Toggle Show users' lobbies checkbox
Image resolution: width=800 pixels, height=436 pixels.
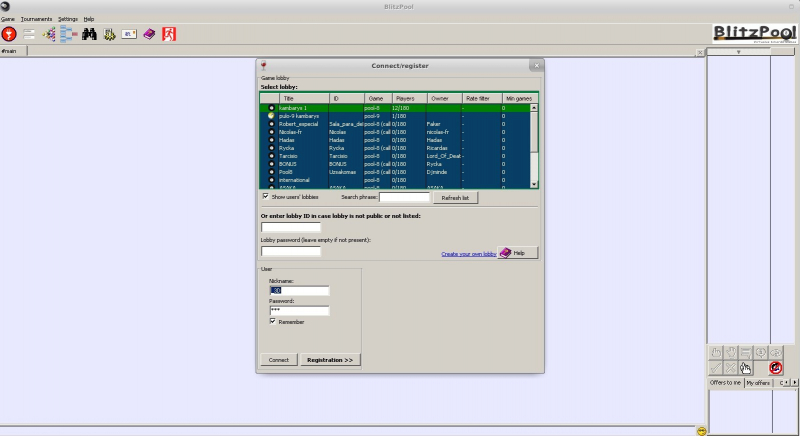pyautogui.click(x=265, y=196)
